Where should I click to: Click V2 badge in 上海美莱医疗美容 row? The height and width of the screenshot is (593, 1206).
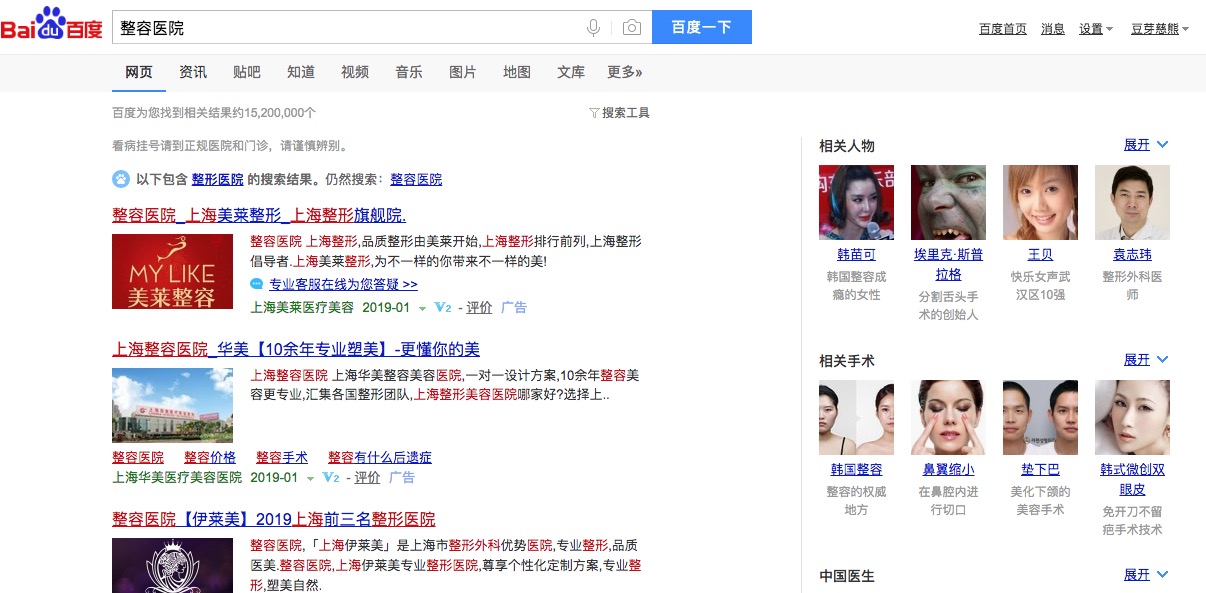click(x=443, y=308)
